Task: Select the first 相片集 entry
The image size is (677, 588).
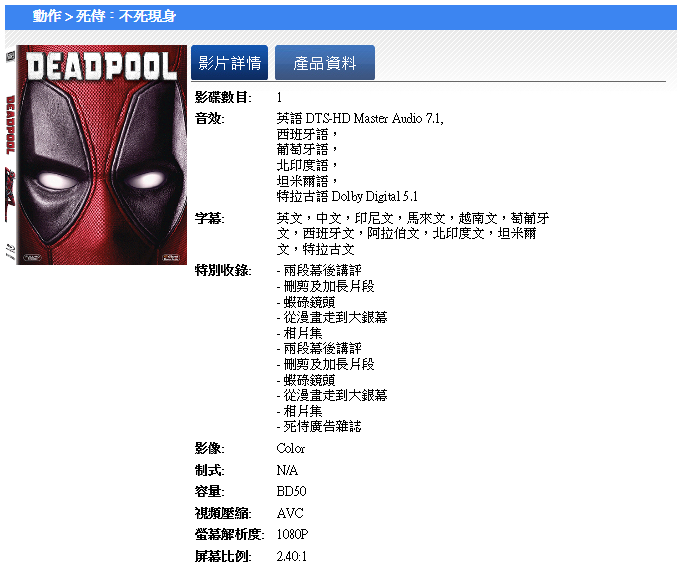Action: click(300, 333)
